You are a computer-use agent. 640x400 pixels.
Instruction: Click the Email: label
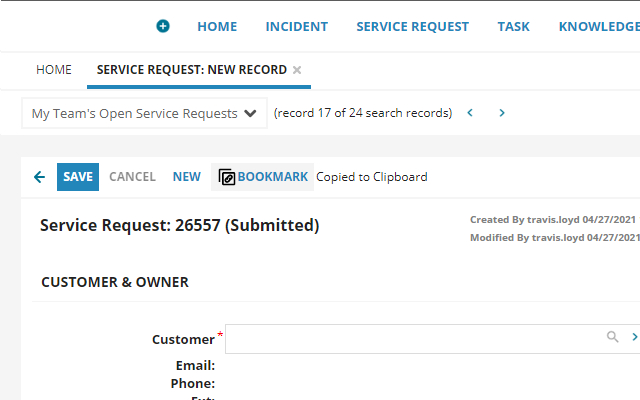point(195,365)
